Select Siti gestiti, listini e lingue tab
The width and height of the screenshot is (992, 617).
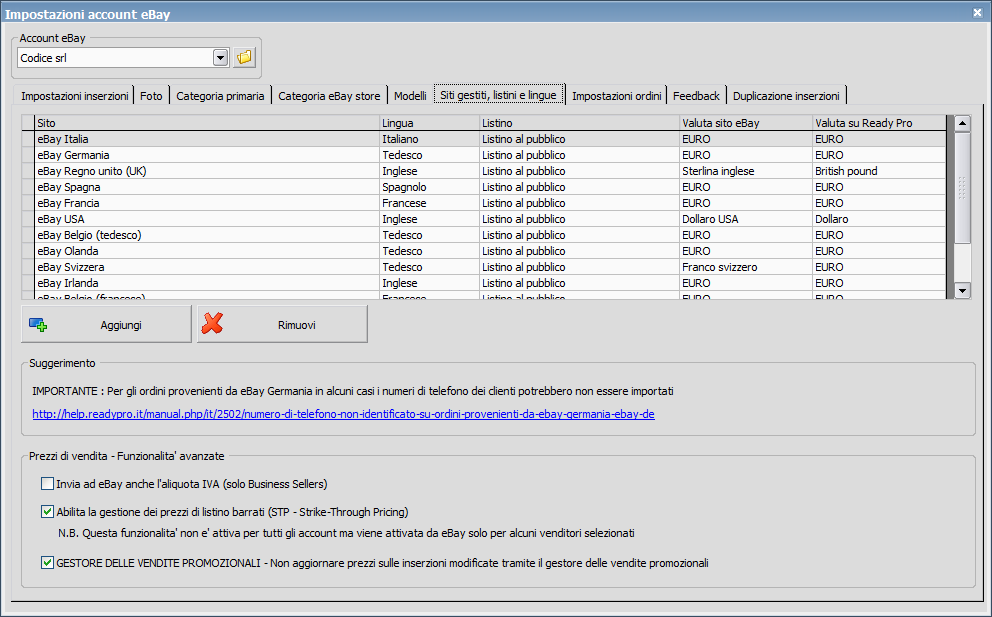pos(499,95)
